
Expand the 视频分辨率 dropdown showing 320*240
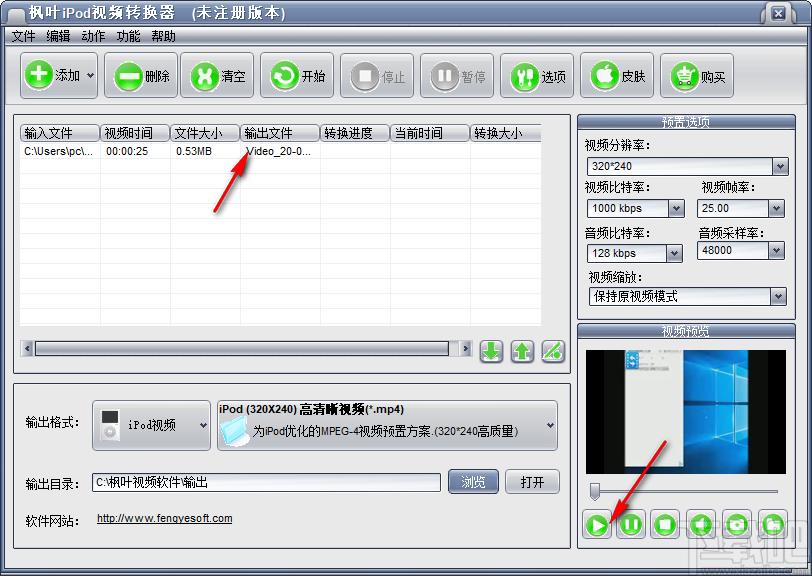780,166
